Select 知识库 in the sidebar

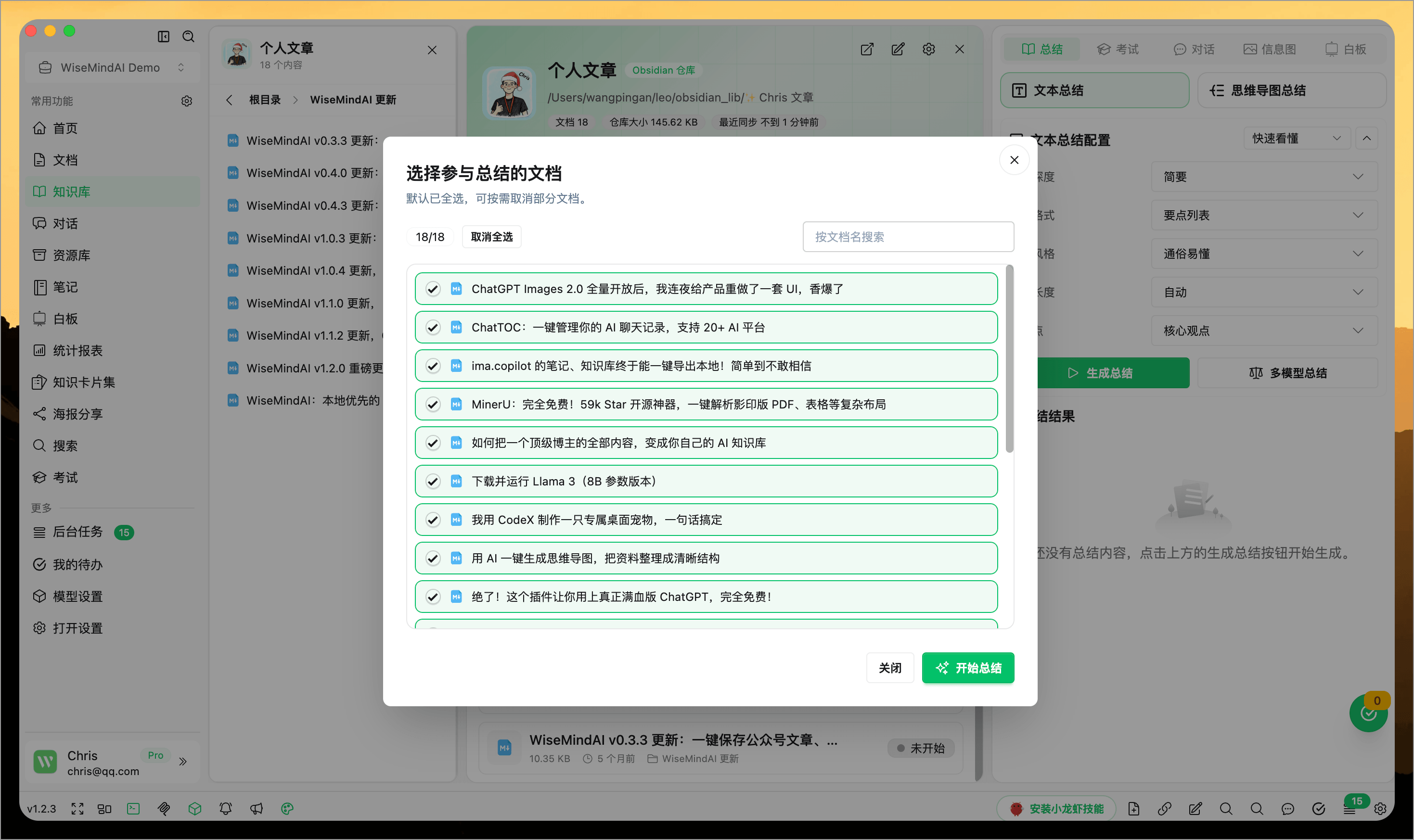click(113, 191)
